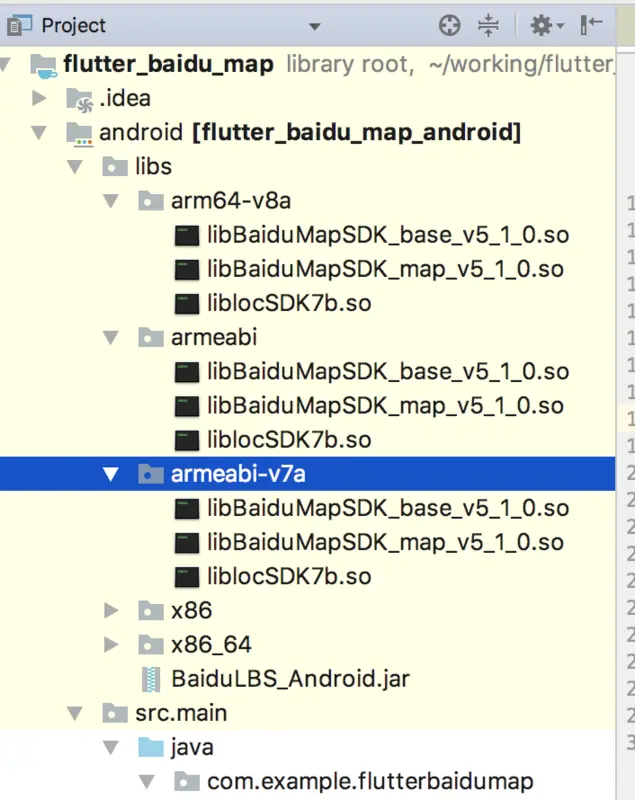The height and width of the screenshot is (800, 635).
Task: Click the Project panel icon
Action: coord(19,25)
